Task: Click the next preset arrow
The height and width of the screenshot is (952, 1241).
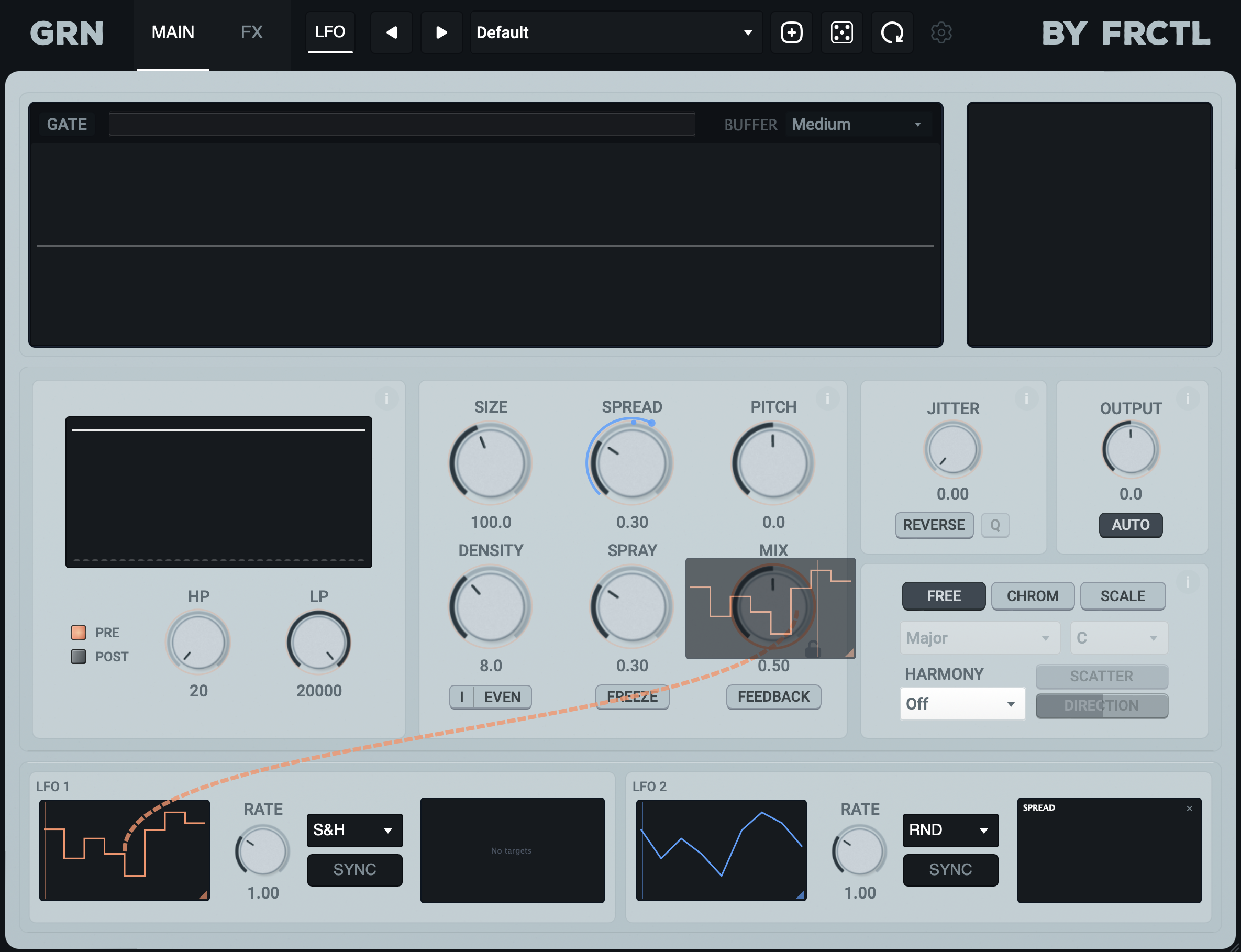Action: pyautogui.click(x=441, y=33)
